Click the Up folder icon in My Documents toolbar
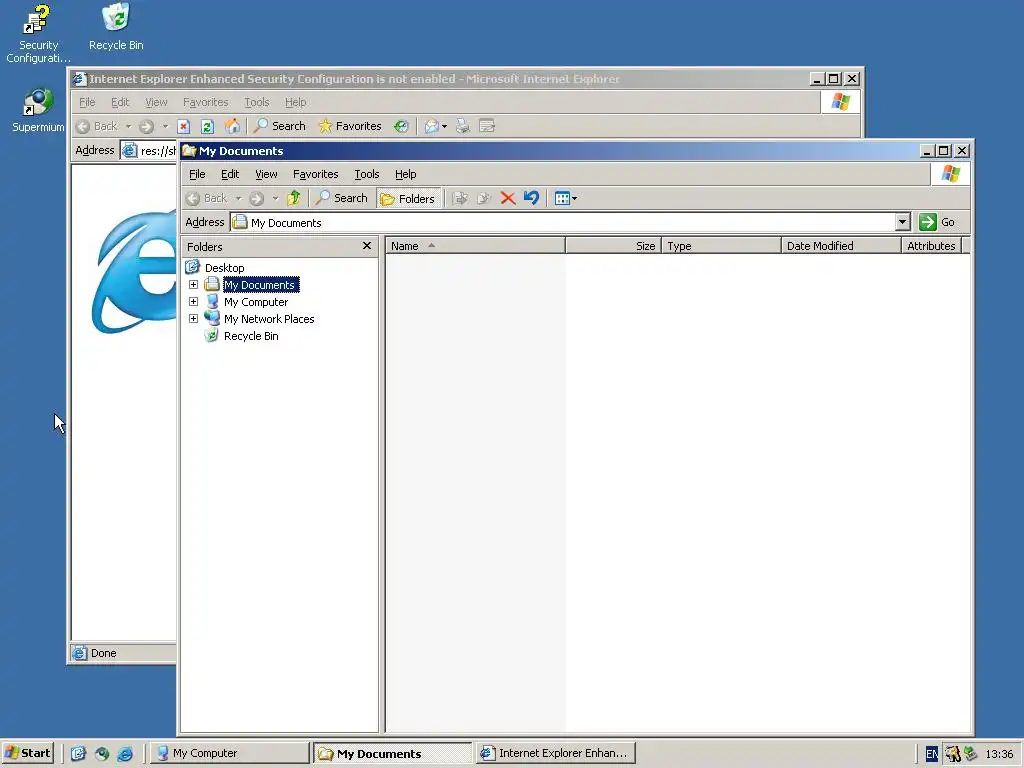The image size is (1024, 768). pyautogui.click(x=293, y=198)
